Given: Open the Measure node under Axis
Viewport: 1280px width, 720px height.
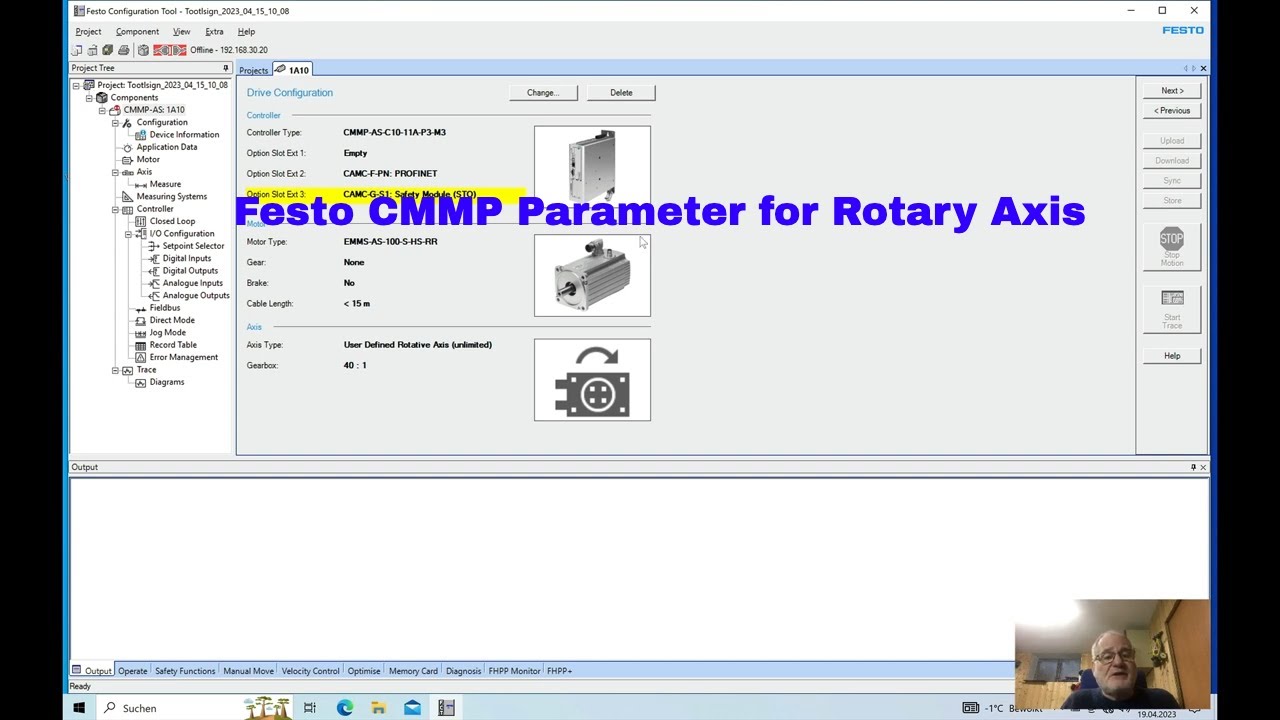Looking at the screenshot, I should [x=165, y=184].
